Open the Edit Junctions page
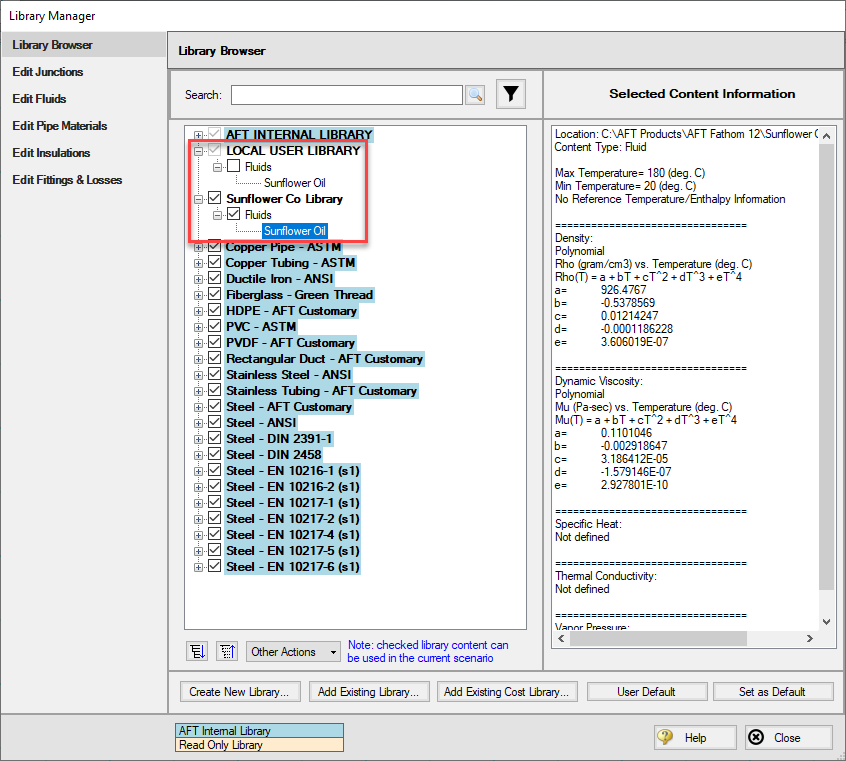This screenshot has height=761, width=846. (48, 72)
